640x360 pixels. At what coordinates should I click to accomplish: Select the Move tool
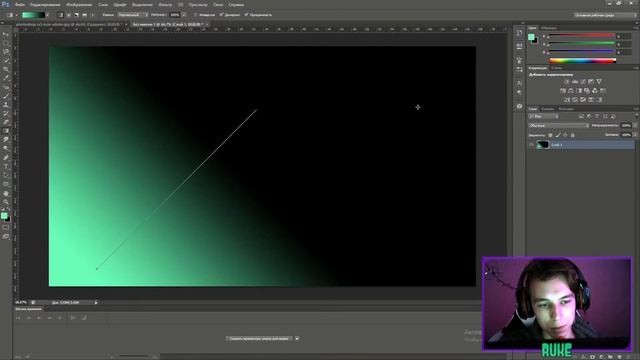6,34
